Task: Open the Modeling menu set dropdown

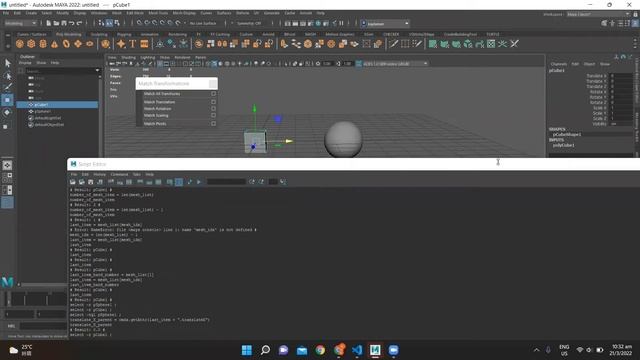Action: 20,23
